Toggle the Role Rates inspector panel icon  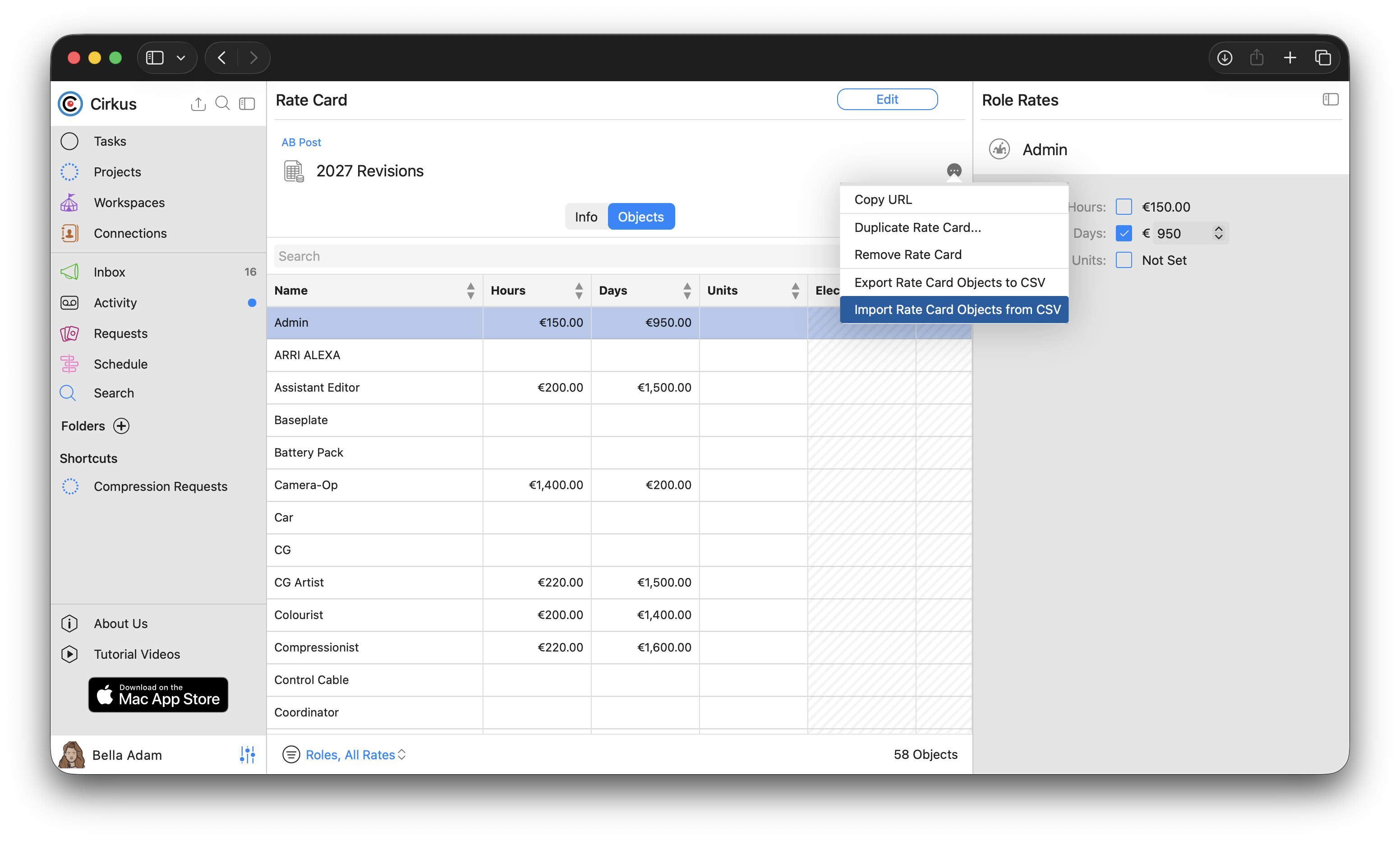[x=1331, y=100]
